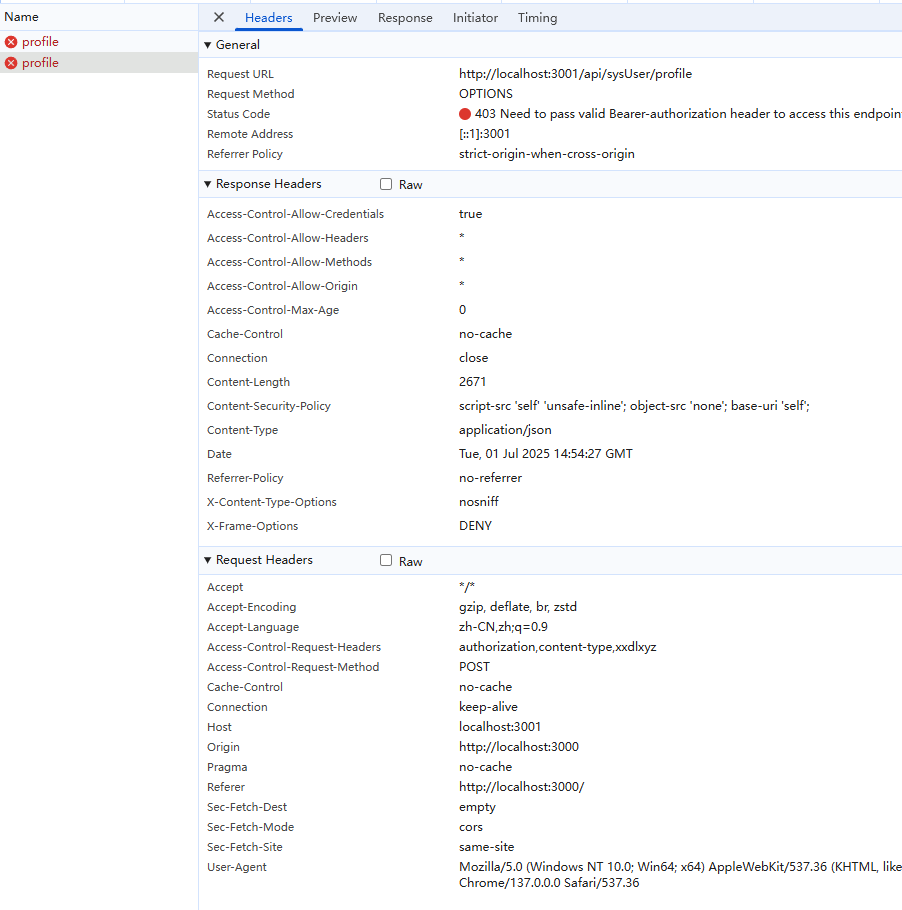Click the Accept value */*
Screen dimensions: 902x910
pyautogui.click(x=467, y=587)
